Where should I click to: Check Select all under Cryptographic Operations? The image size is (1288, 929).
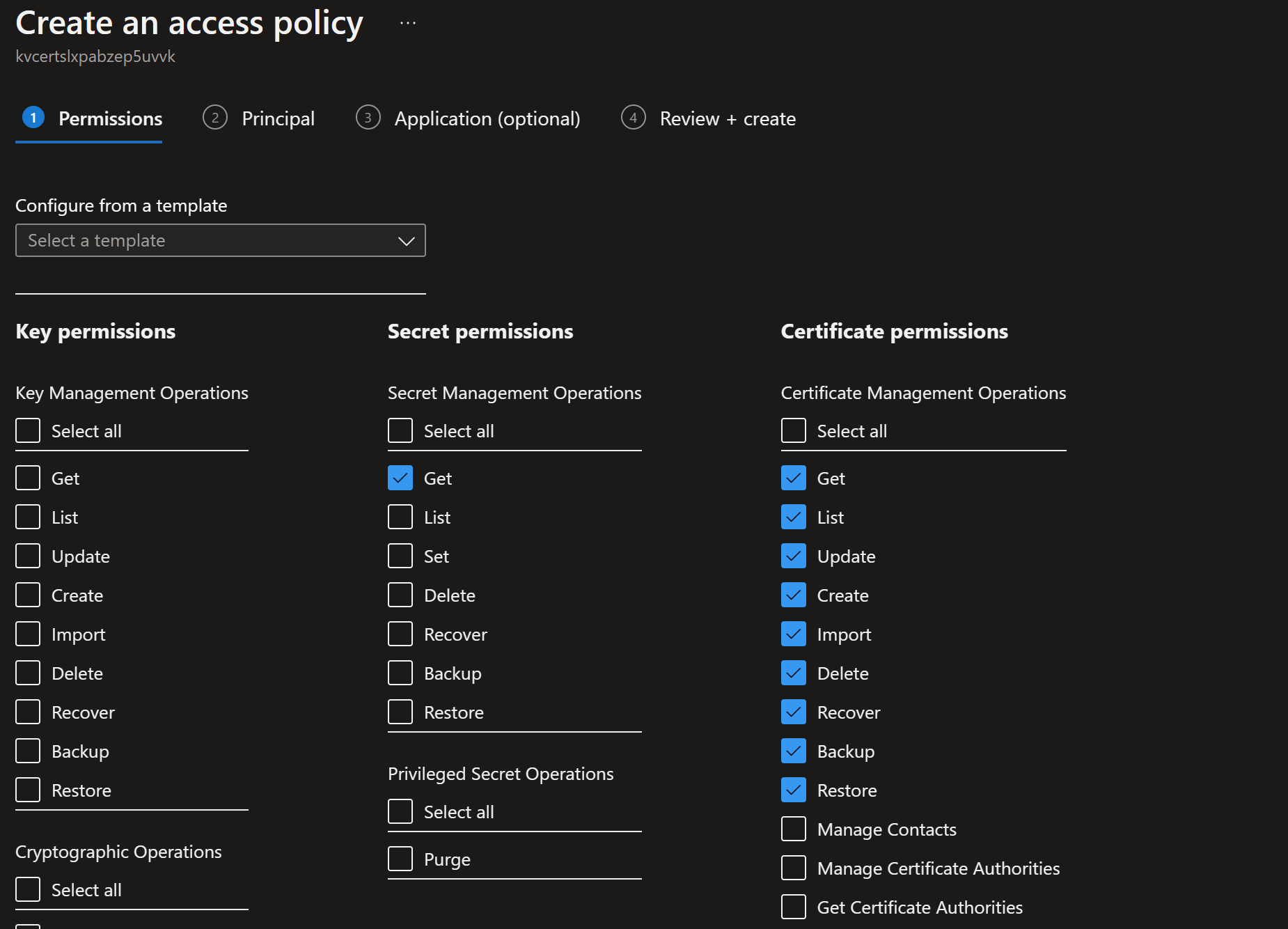pos(28,890)
